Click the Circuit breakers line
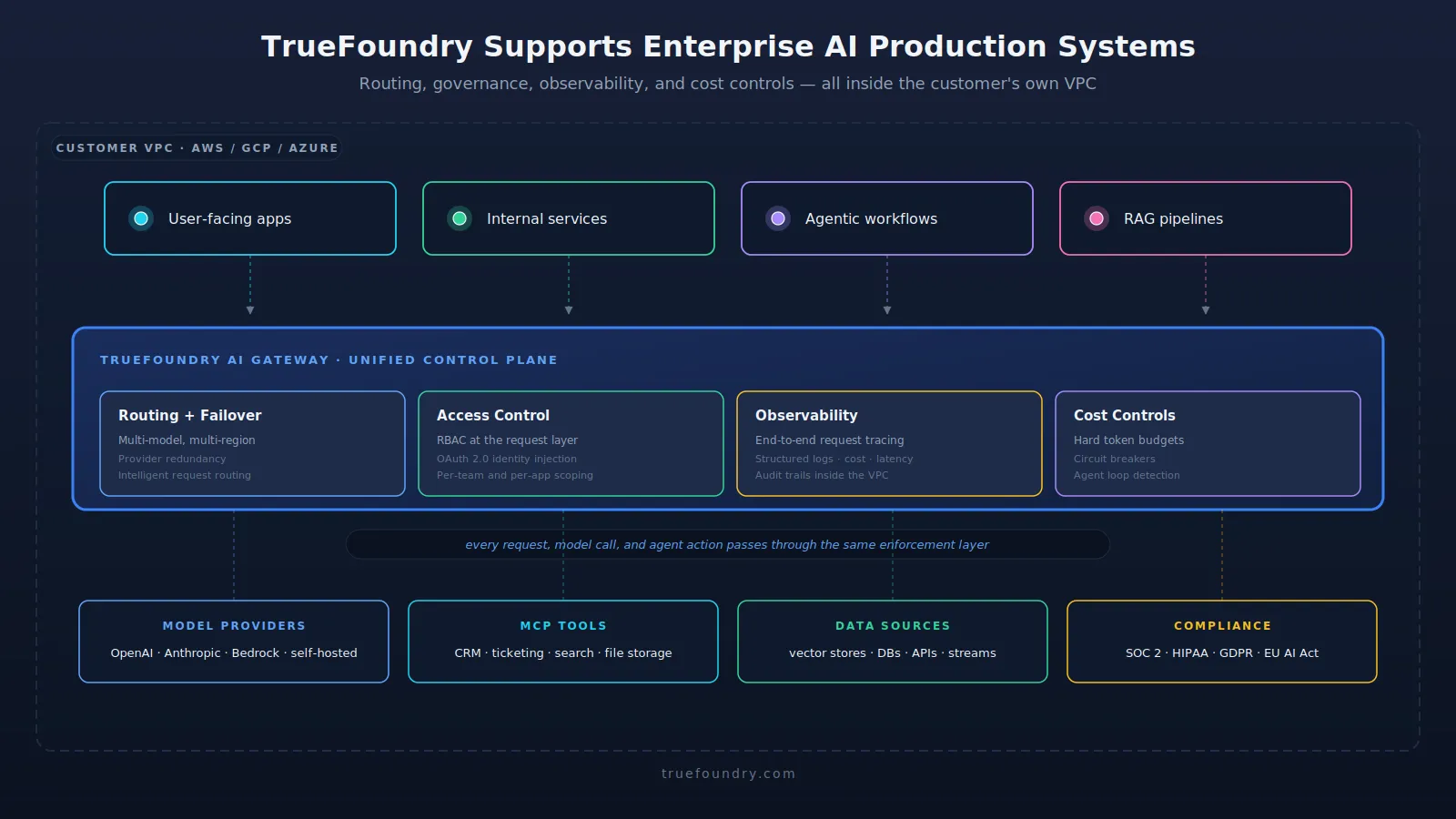Image resolution: width=1456 pixels, height=819 pixels. pos(1115,460)
